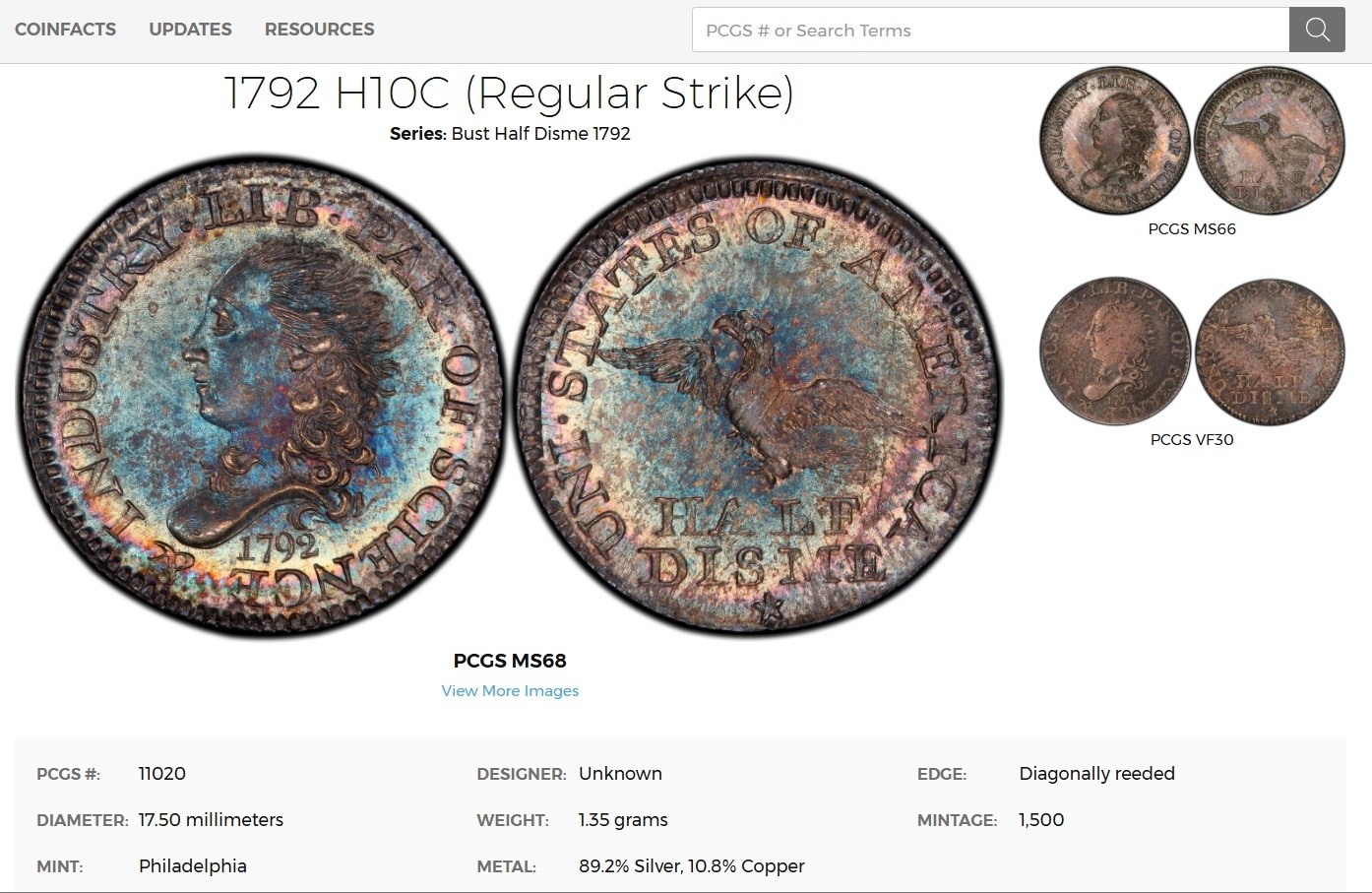
Task: Open the PCGS MS66 obverse thumbnail
Action: (x=1115, y=141)
